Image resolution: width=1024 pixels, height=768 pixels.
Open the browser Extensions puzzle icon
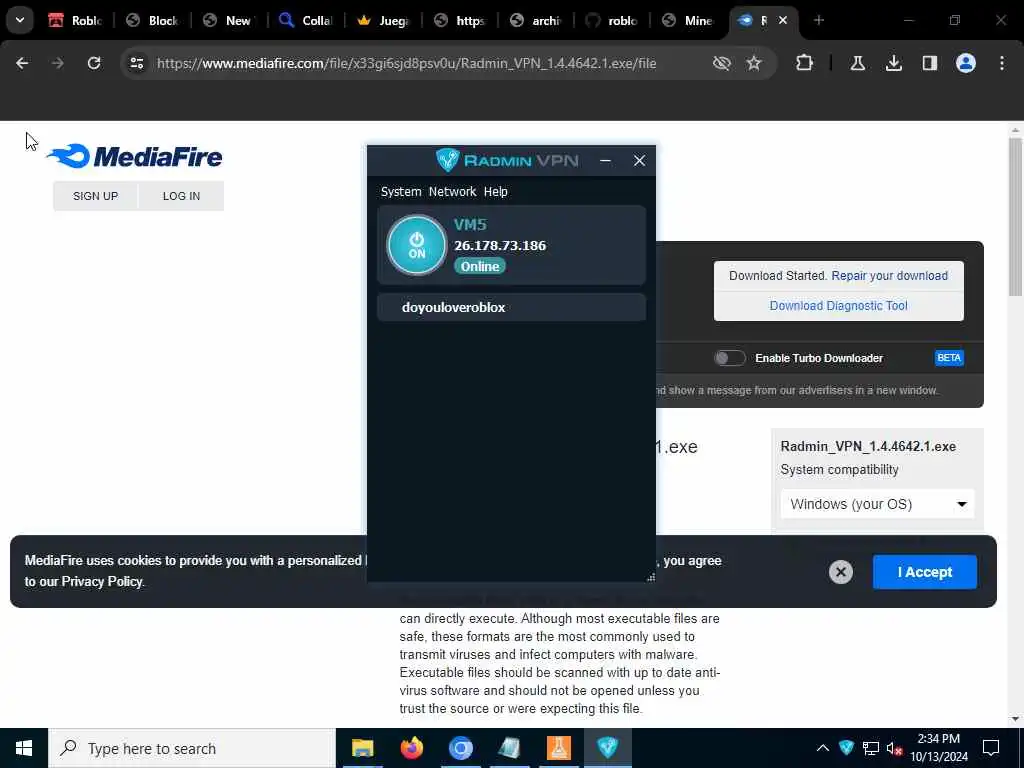pyautogui.click(x=805, y=63)
